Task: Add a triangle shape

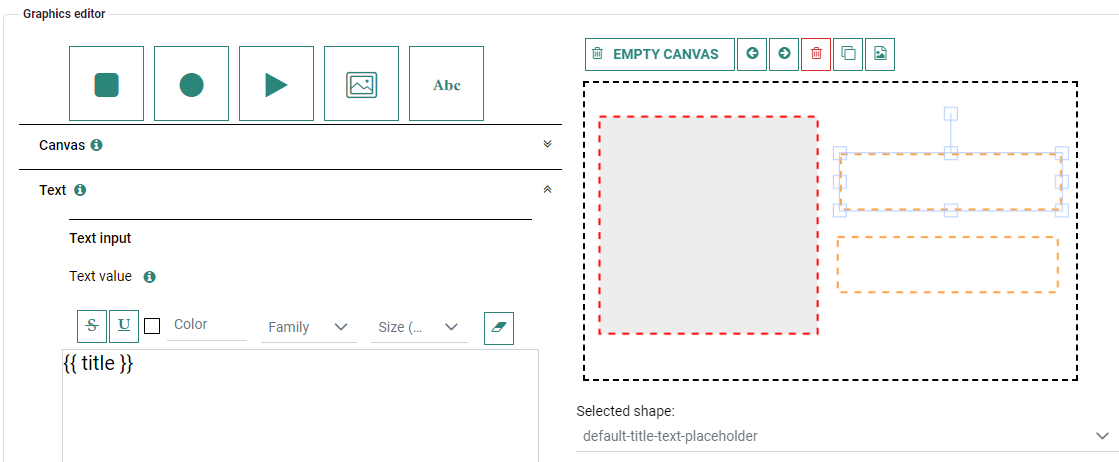Action: coord(276,84)
